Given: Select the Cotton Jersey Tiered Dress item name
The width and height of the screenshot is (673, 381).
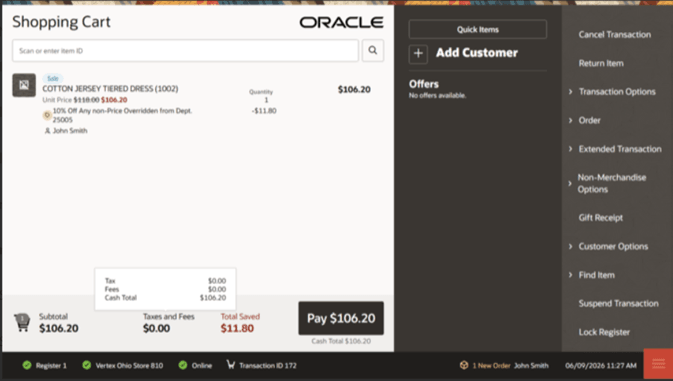Looking at the screenshot, I should 110,88.
